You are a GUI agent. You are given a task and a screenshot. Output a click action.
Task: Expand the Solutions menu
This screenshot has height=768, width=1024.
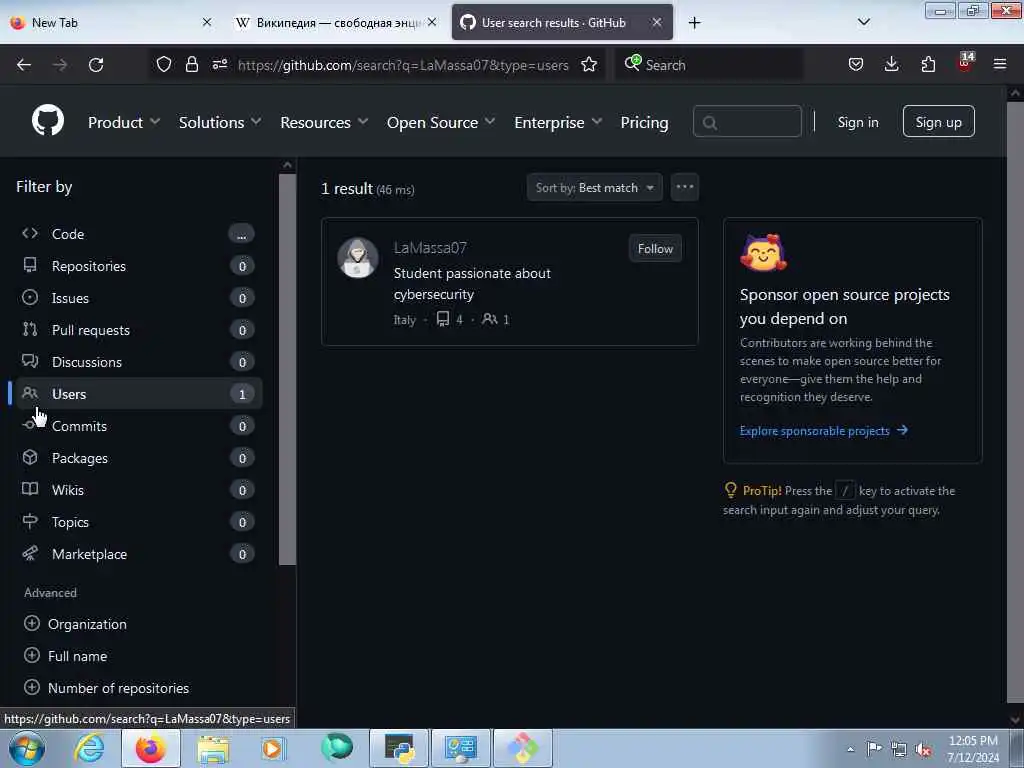coord(220,122)
